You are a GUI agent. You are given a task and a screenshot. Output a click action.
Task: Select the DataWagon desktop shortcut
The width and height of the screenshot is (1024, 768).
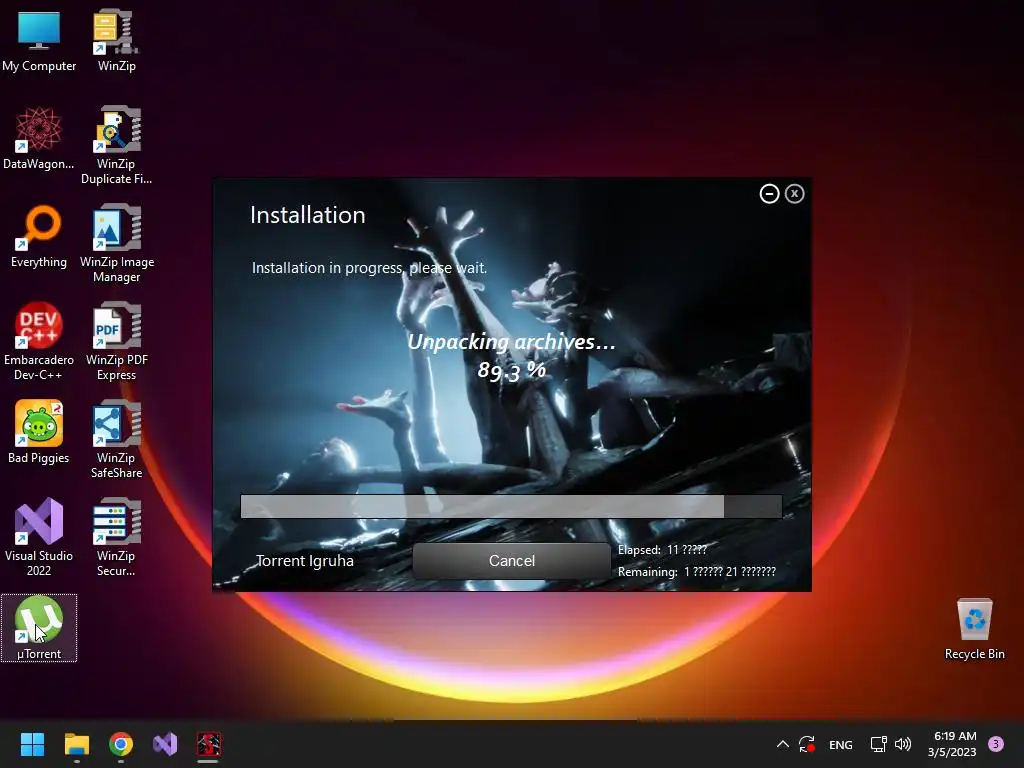pos(39,138)
